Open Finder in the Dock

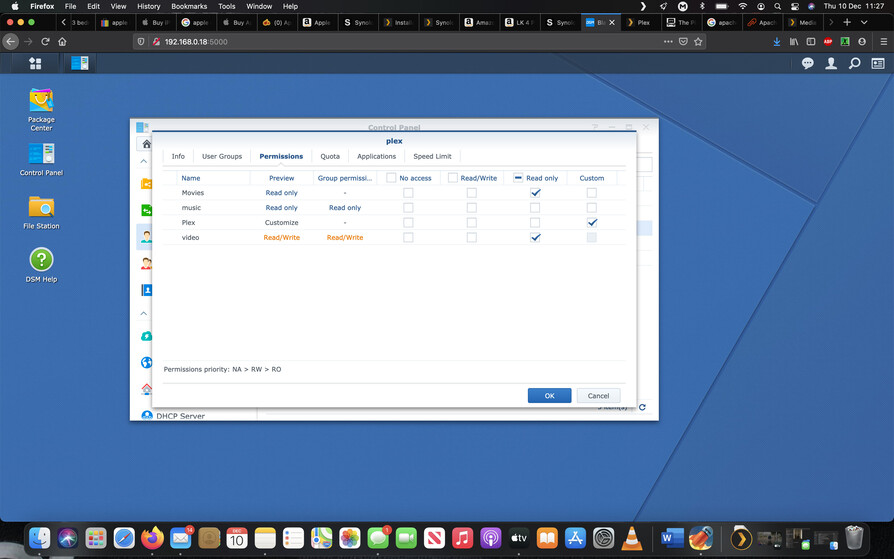point(40,538)
